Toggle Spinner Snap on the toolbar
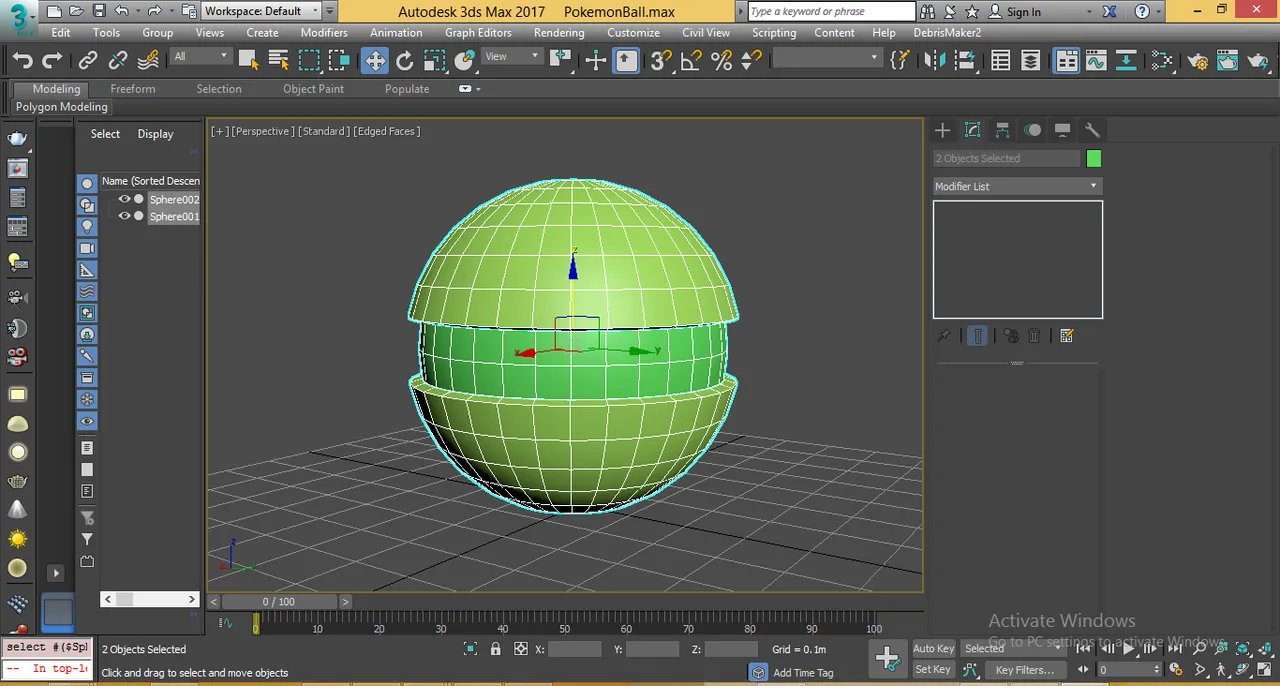Viewport: 1280px width, 686px height. pyautogui.click(x=751, y=61)
